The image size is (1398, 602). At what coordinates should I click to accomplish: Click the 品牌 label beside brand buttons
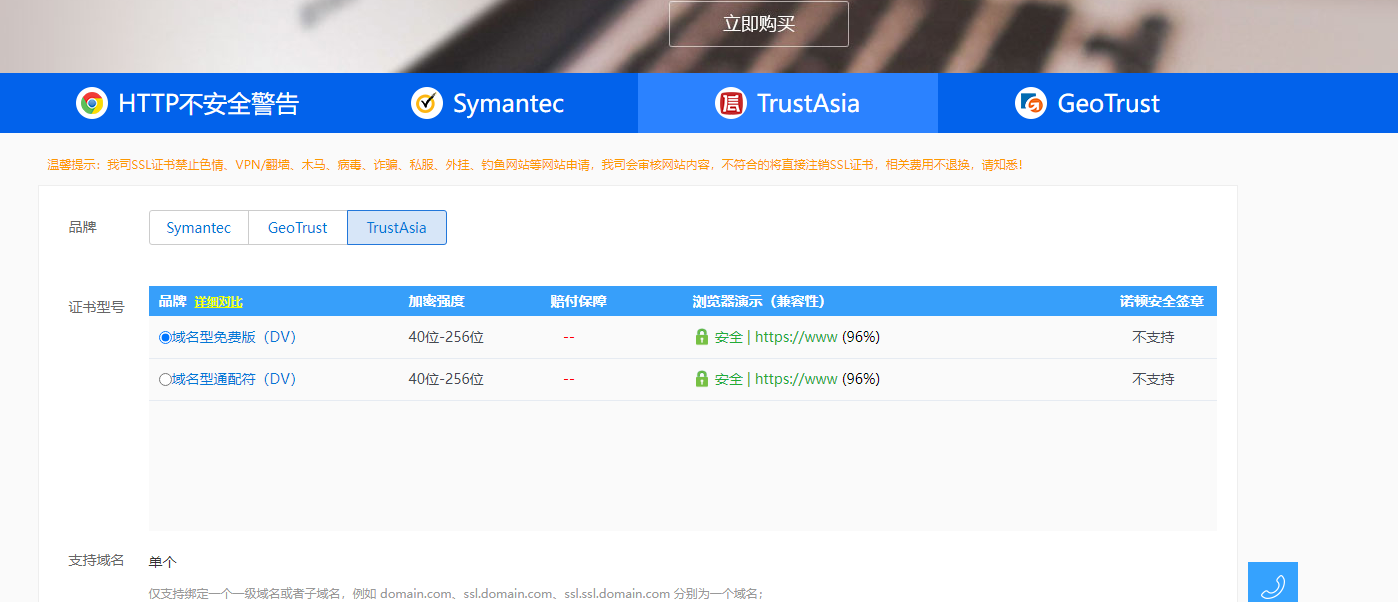coord(82,227)
